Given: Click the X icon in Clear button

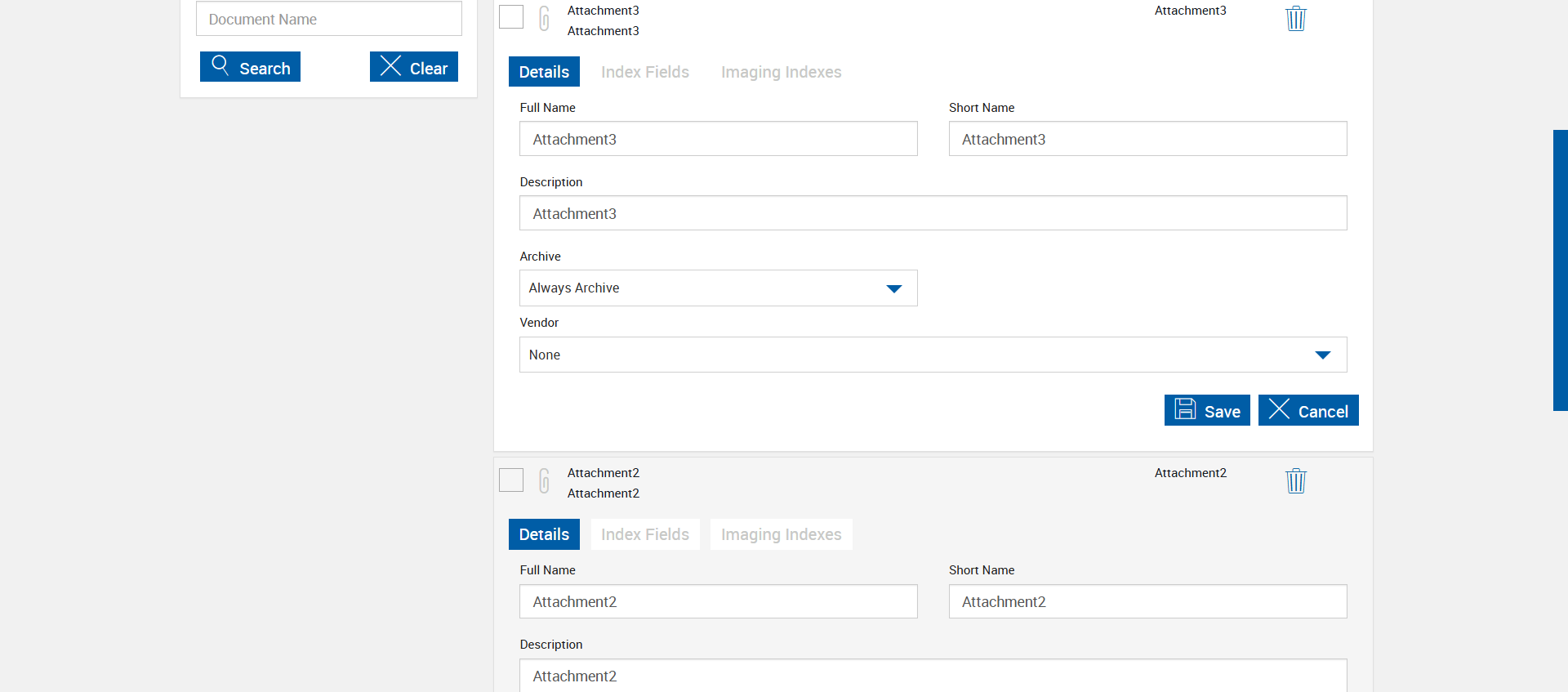Looking at the screenshot, I should pyautogui.click(x=390, y=65).
